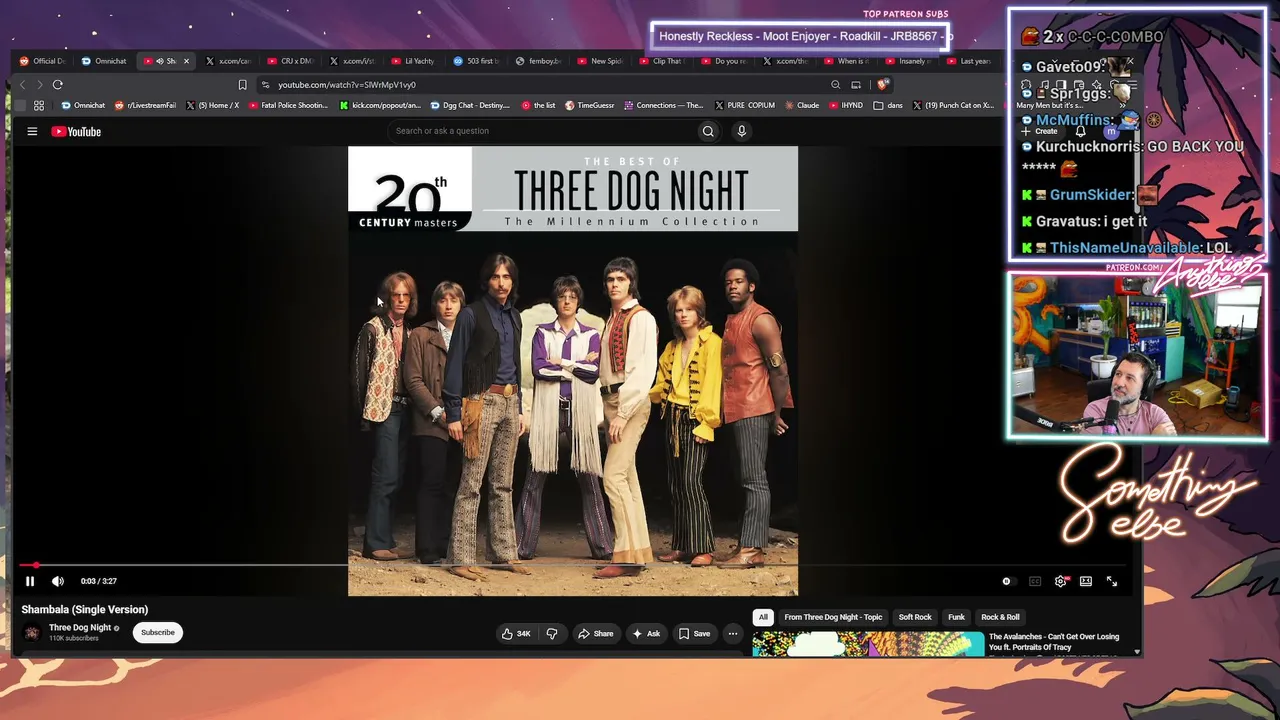Open The Avalanches video title link
1280x720 pixels.
(1054, 642)
